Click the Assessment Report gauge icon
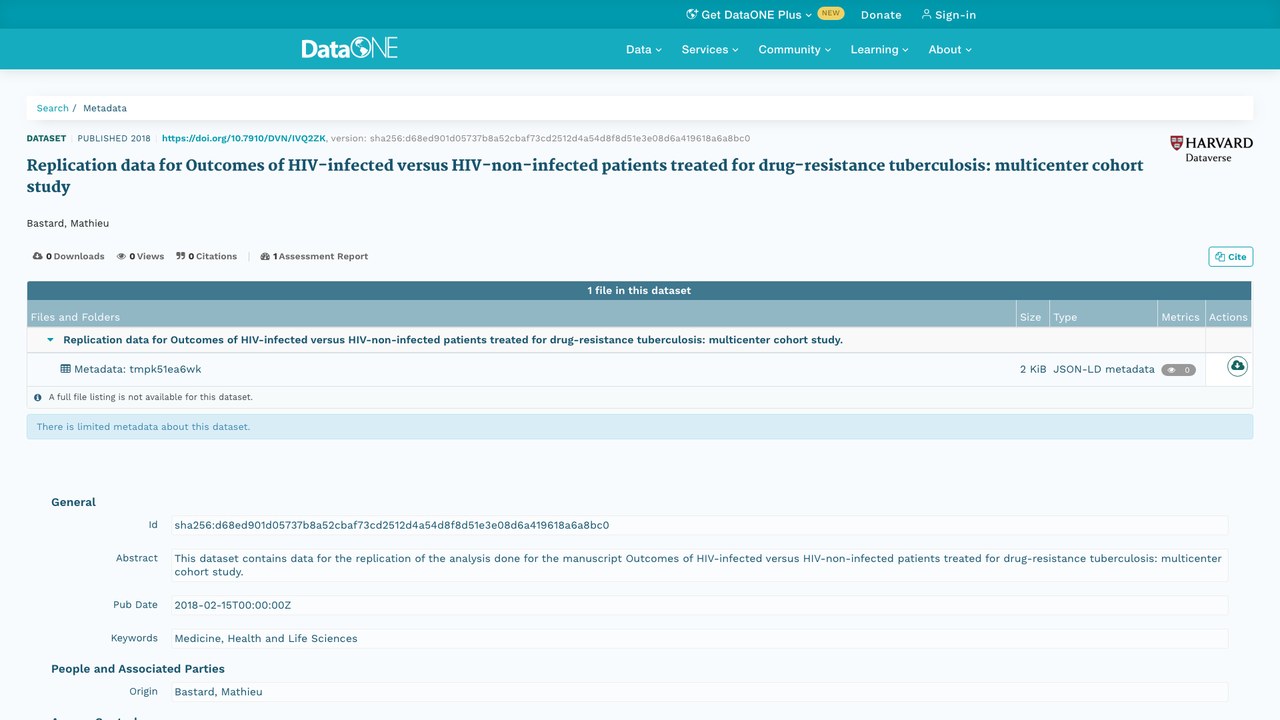 (x=265, y=256)
